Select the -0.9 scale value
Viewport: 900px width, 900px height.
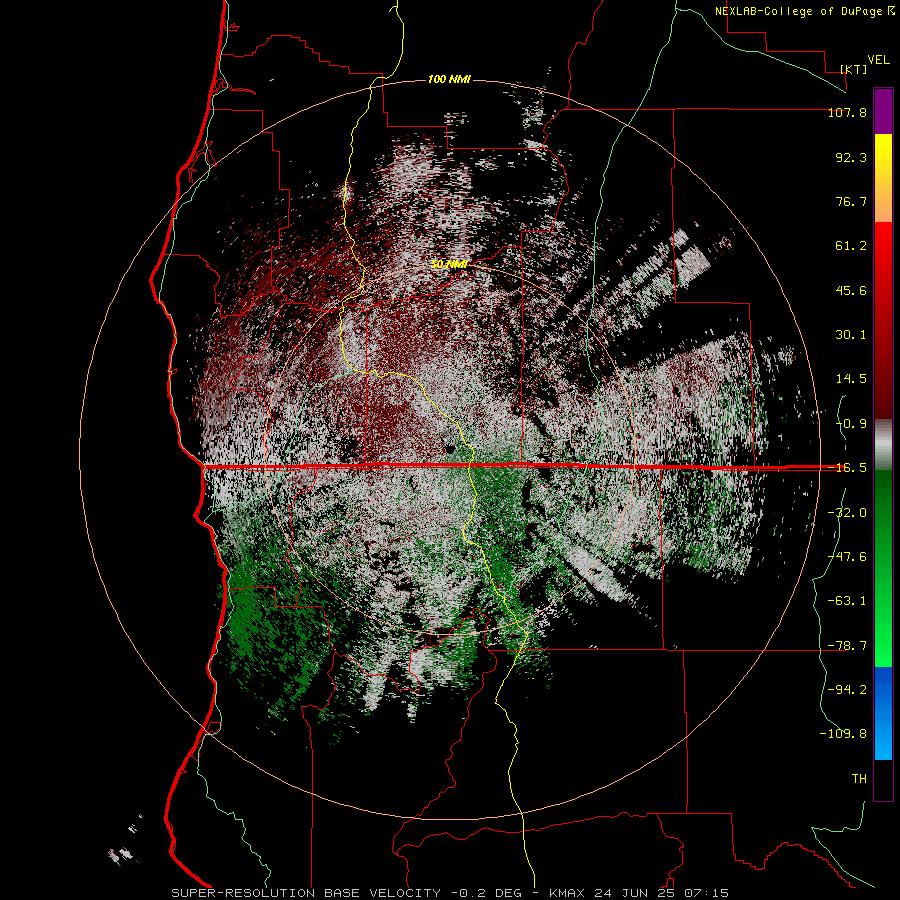pyautogui.click(x=851, y=424)
